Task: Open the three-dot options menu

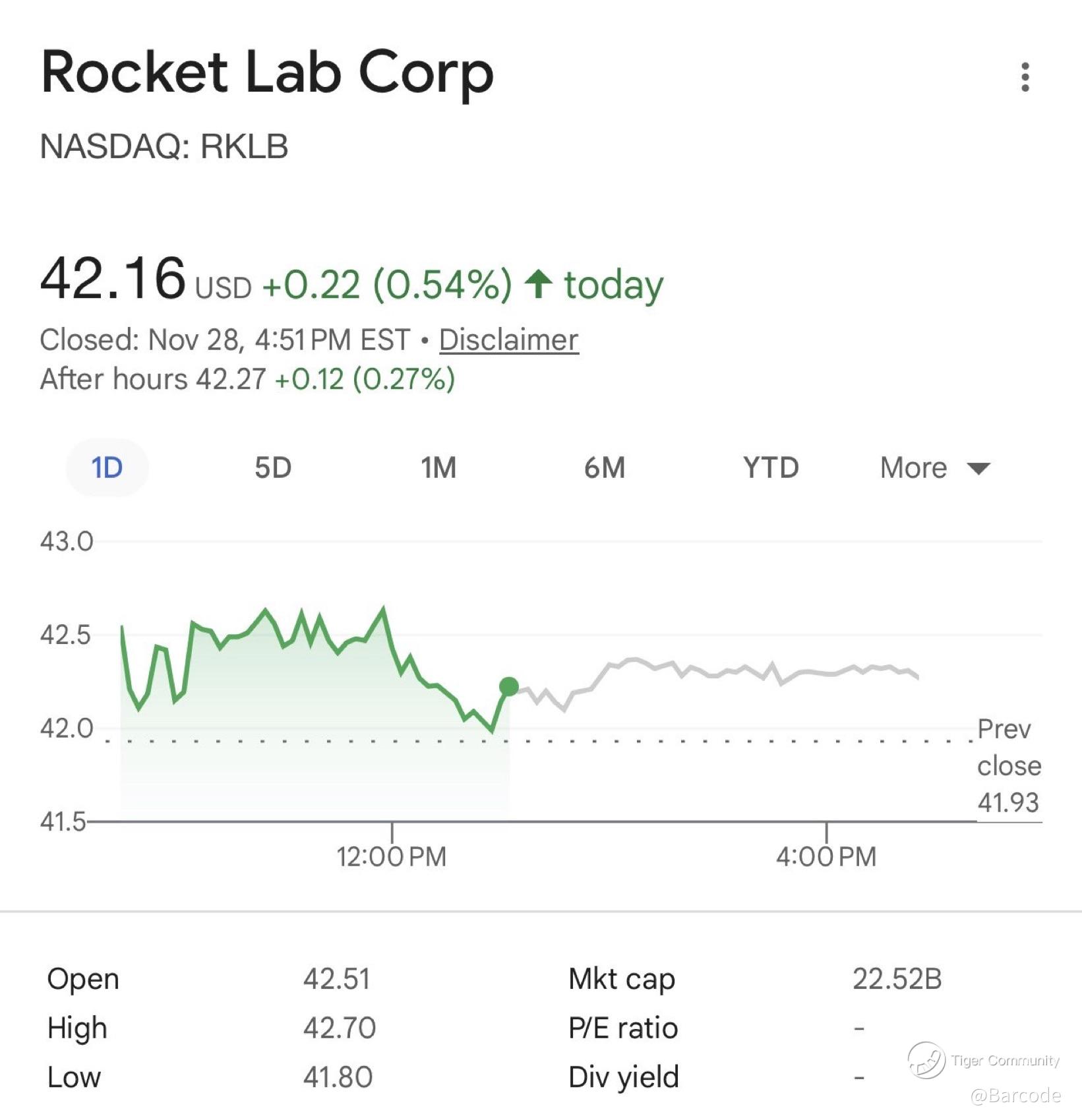Action: (x=1025, y=77)
